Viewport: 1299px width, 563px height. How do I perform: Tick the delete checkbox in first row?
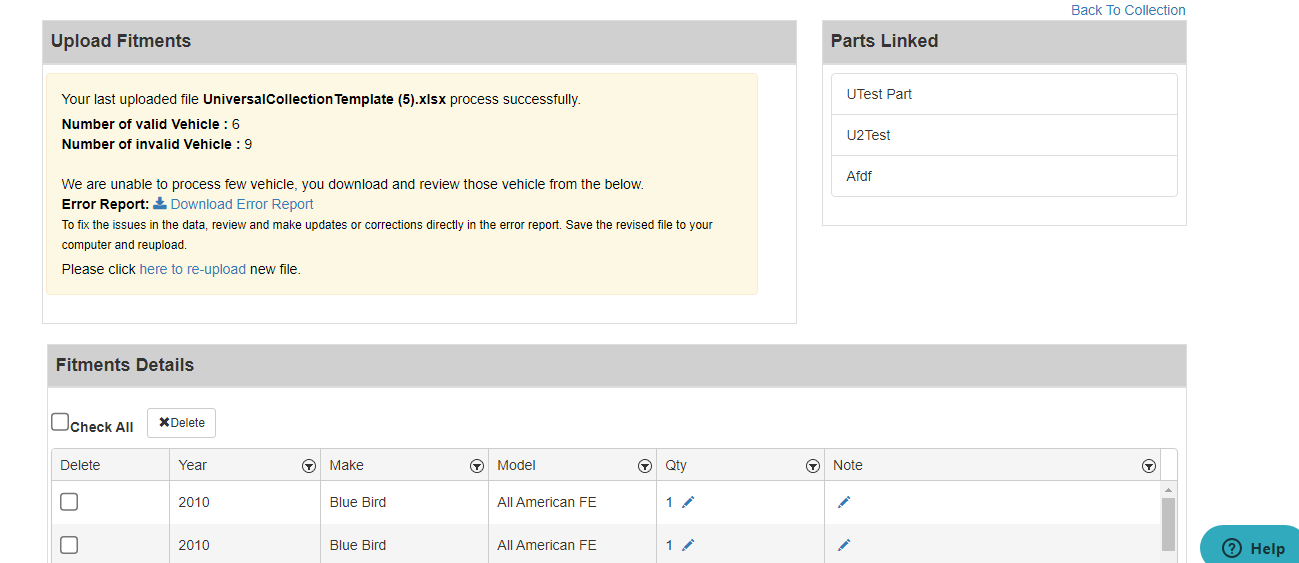point(69,502)
